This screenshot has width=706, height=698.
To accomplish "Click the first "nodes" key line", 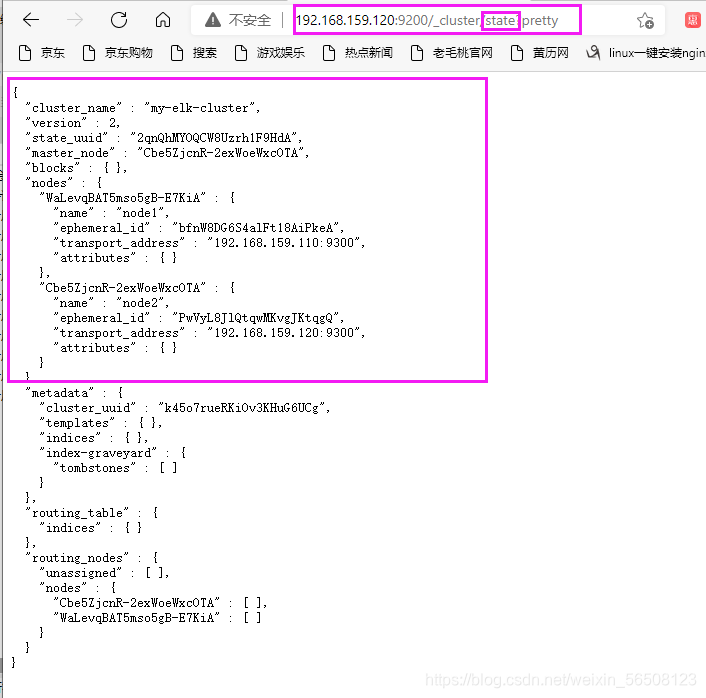I will click(63, 183).
